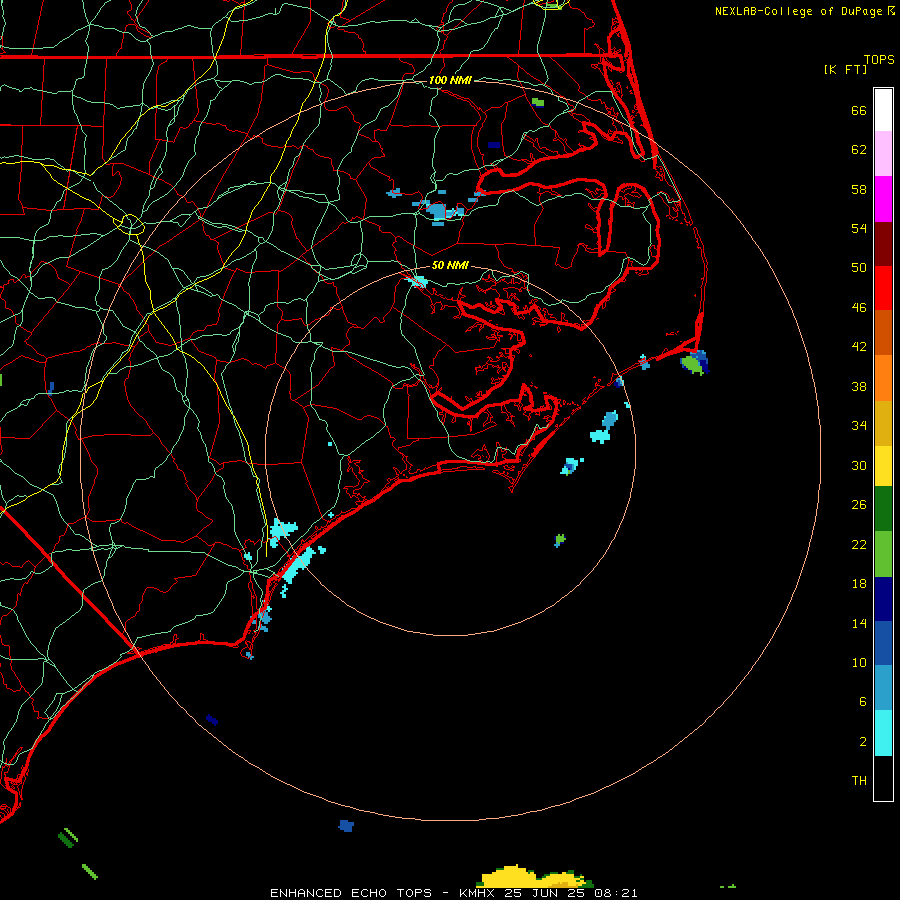
Task: Click the '14' legend value
Action: (859, 623)
